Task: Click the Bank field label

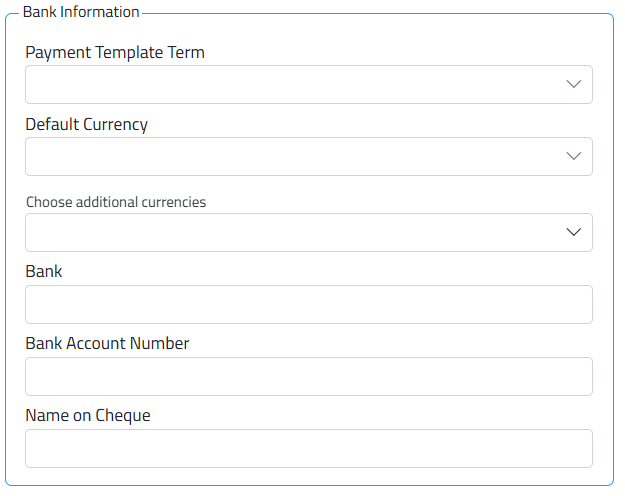Action: click(44, 272)
